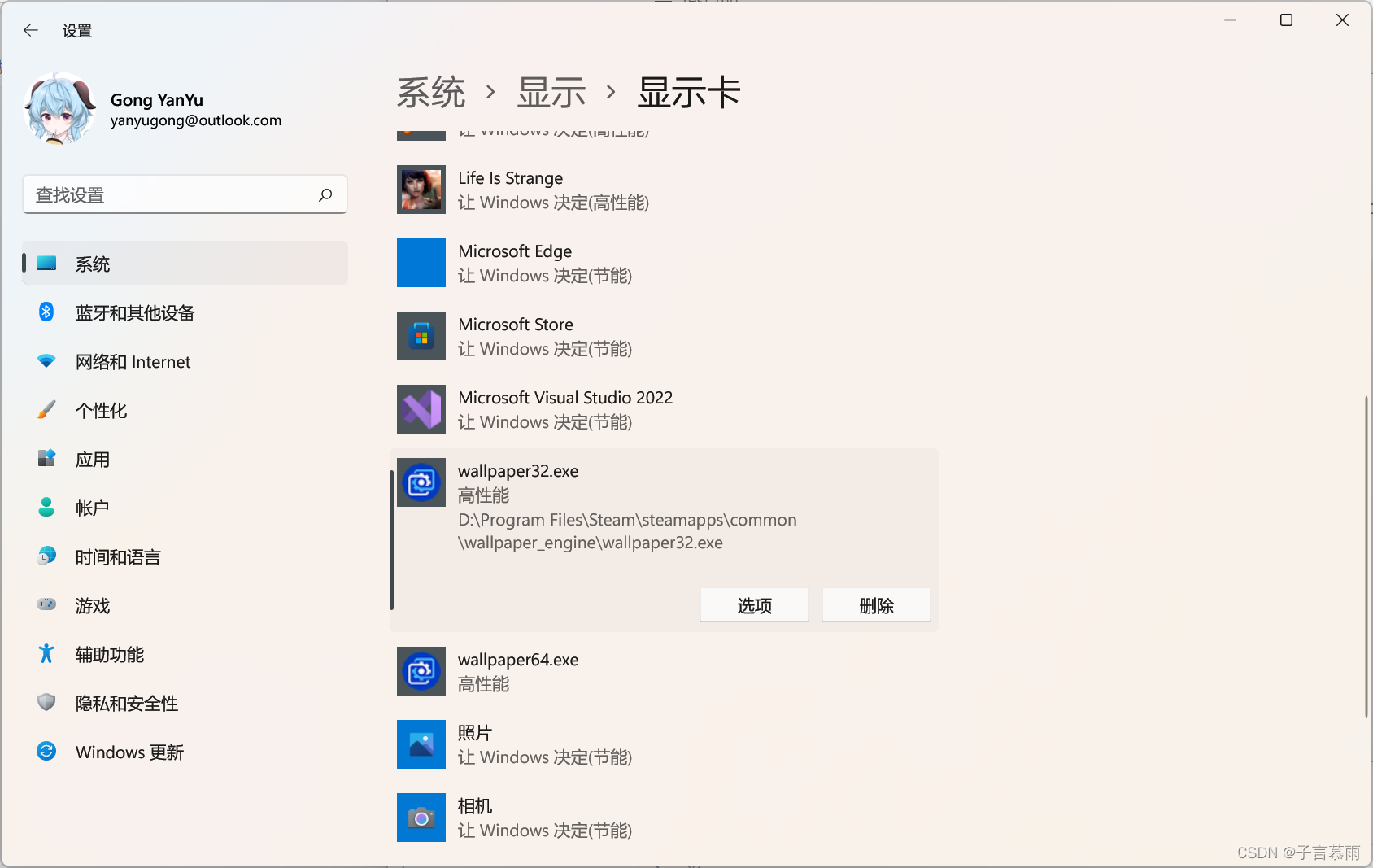This screenshot has width=1373, height=868.
Task: Open the Gong YanYu profile avatar
Action: coord(60,109)
